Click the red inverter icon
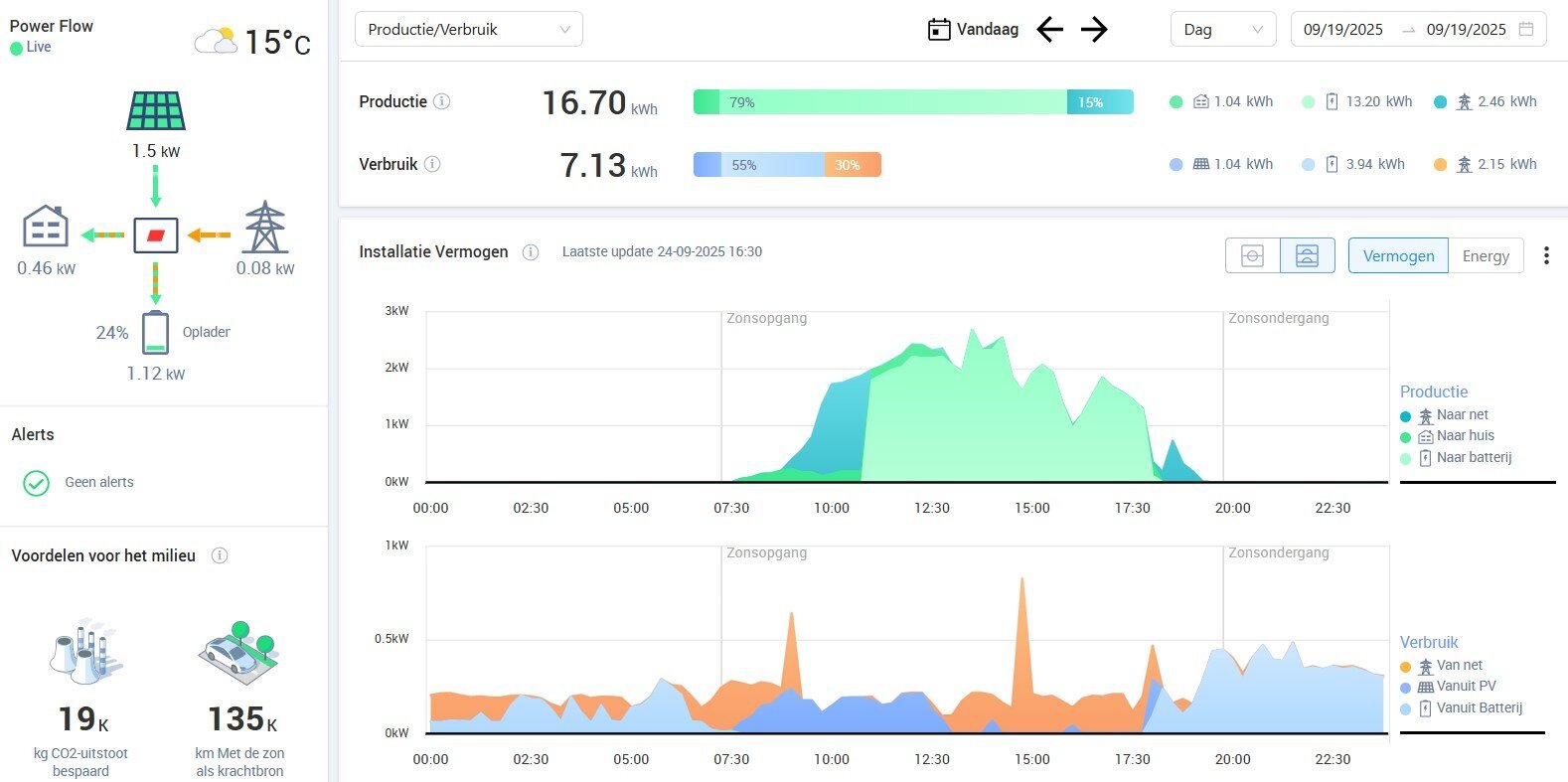The image size is (1568, 782). point(156,235)
